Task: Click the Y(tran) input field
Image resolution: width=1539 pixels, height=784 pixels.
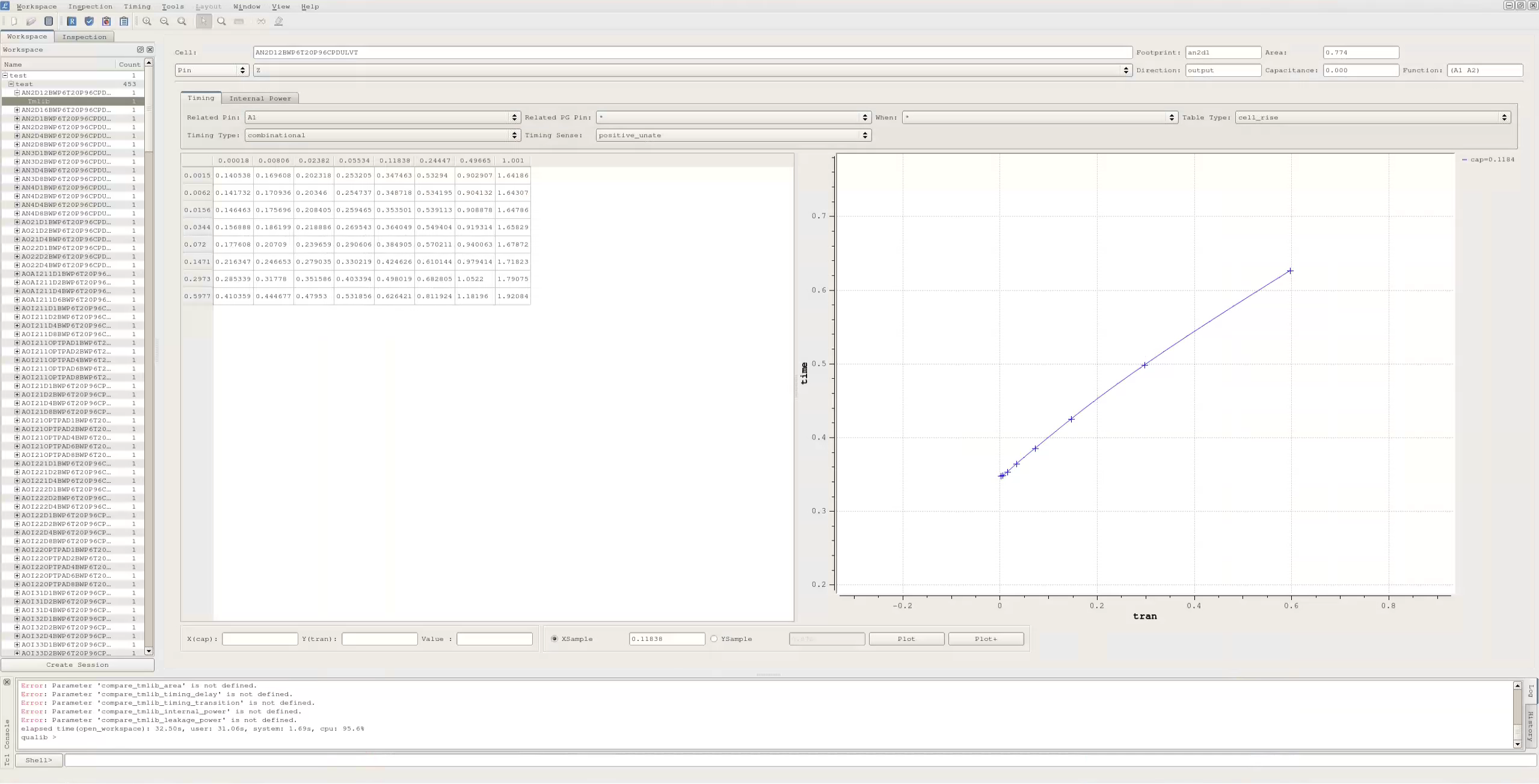Action: tap(379, 639)
